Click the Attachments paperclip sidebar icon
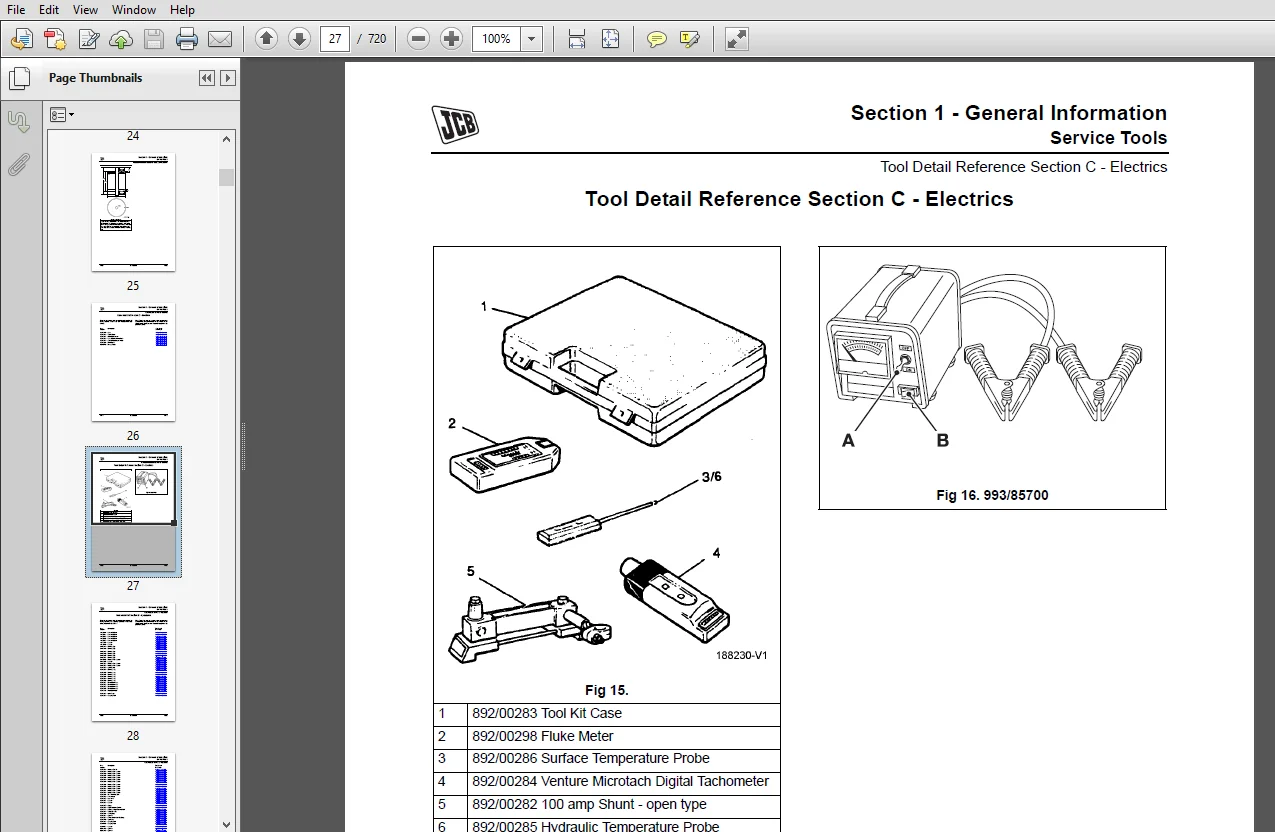 (x=19, y=165)
